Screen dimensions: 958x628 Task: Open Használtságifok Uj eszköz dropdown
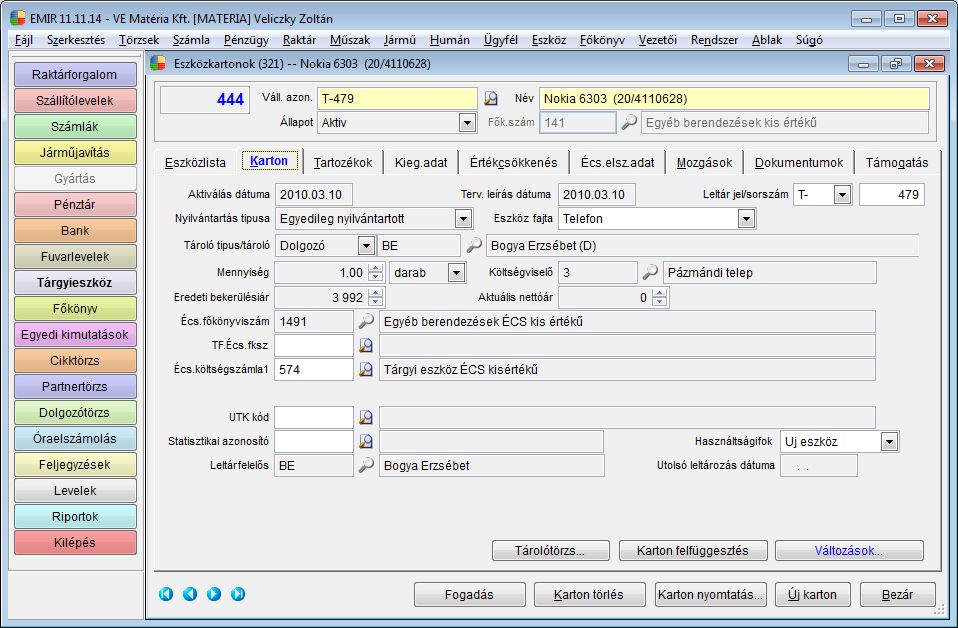click(x=889, y=442)
